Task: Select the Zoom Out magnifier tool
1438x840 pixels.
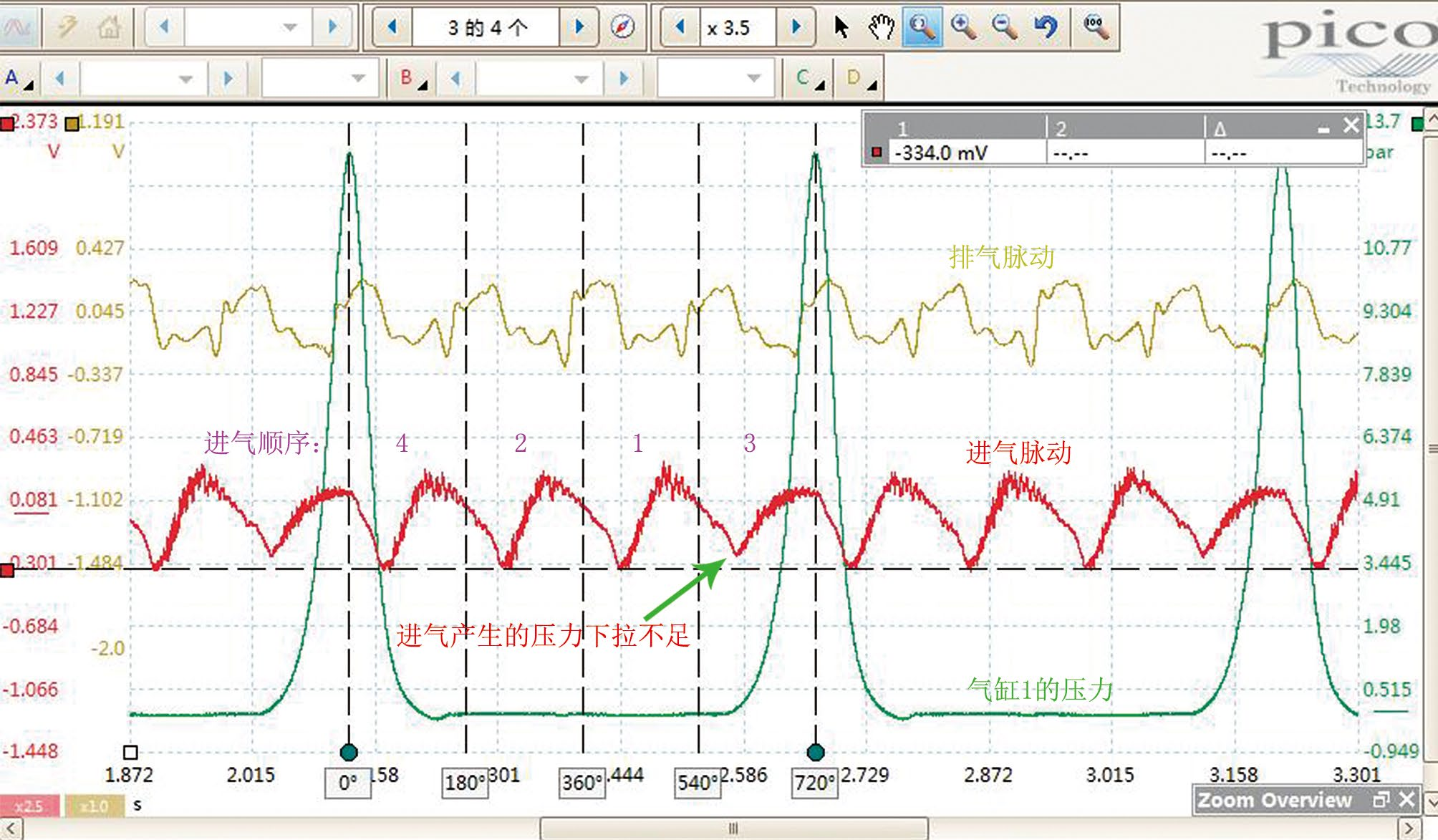Action: click(1005, 27)
